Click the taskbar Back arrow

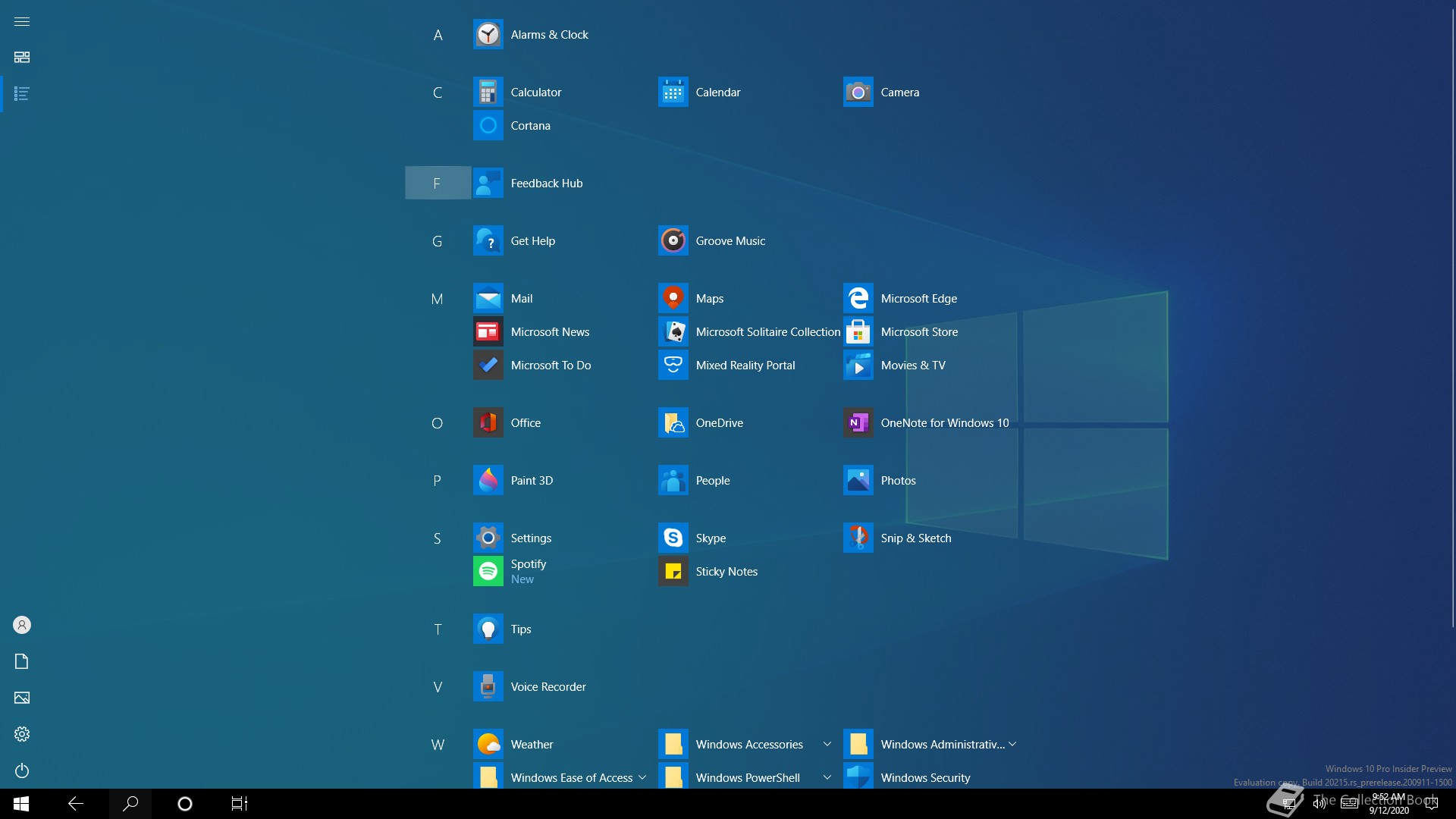76,804
